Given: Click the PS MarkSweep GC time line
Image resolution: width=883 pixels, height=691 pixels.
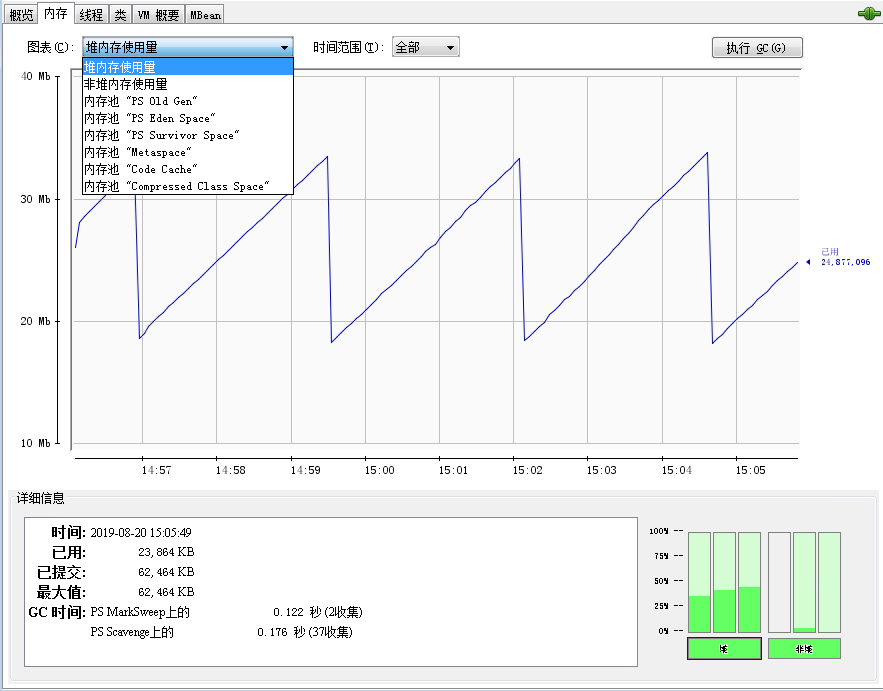Looking at the screenshot, I should point(226,612).
